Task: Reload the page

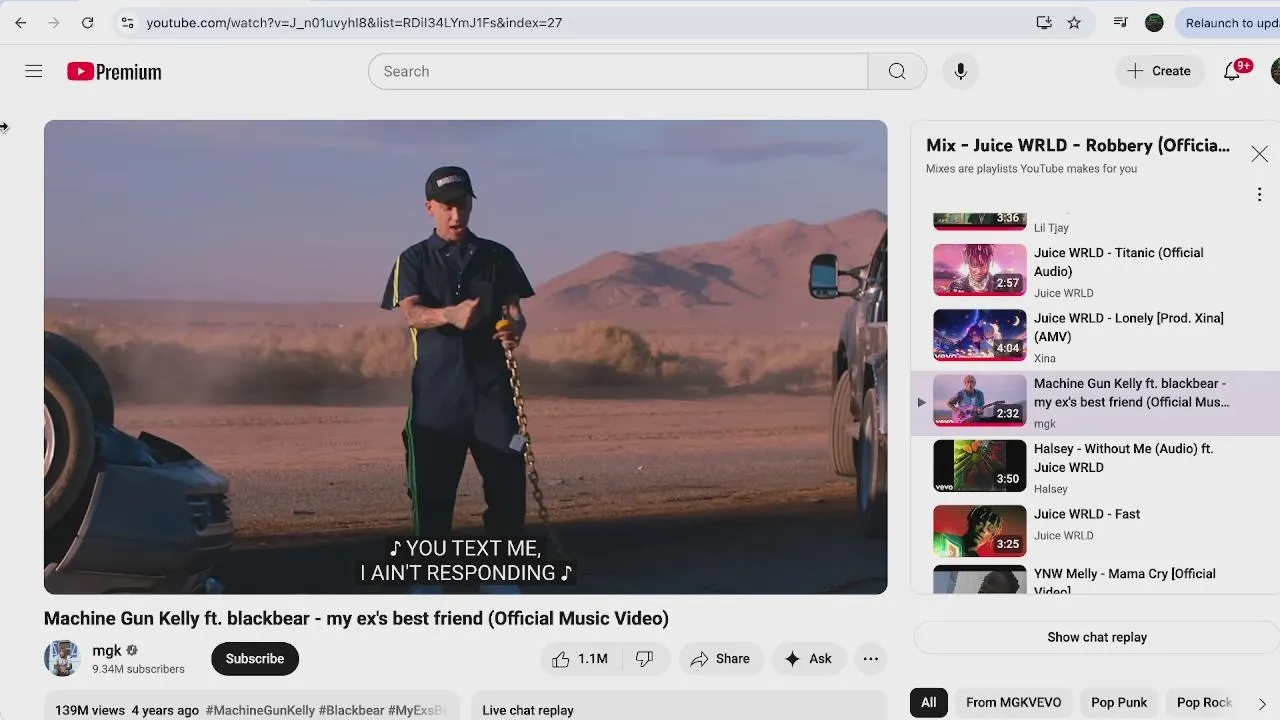Action: coord(87,22)
